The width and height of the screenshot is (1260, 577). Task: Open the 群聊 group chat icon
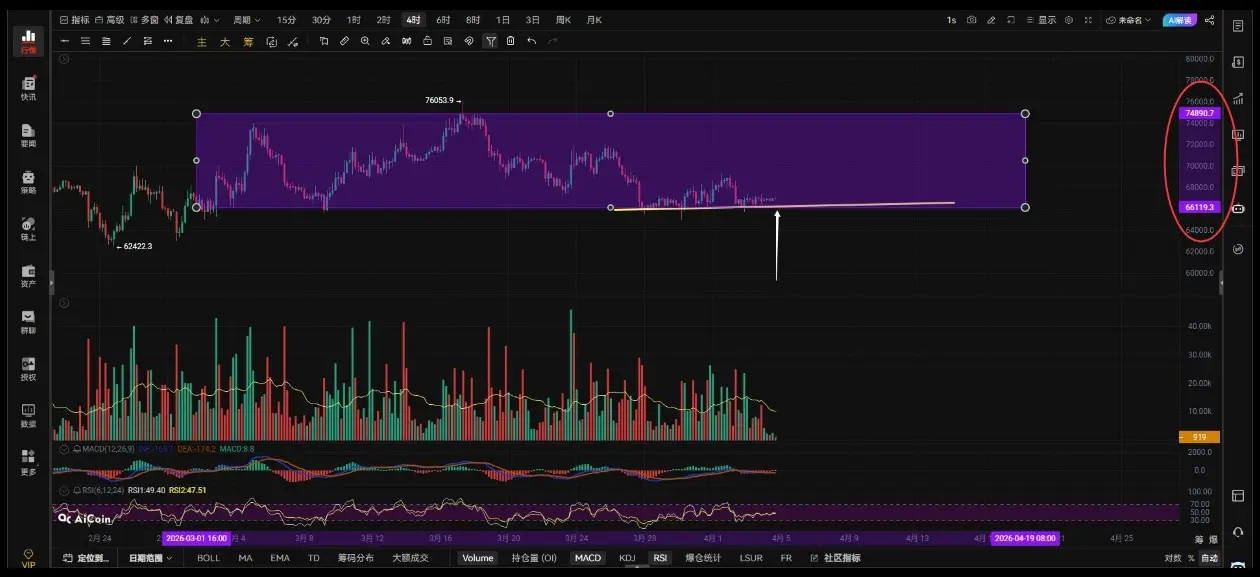(28, 321)
